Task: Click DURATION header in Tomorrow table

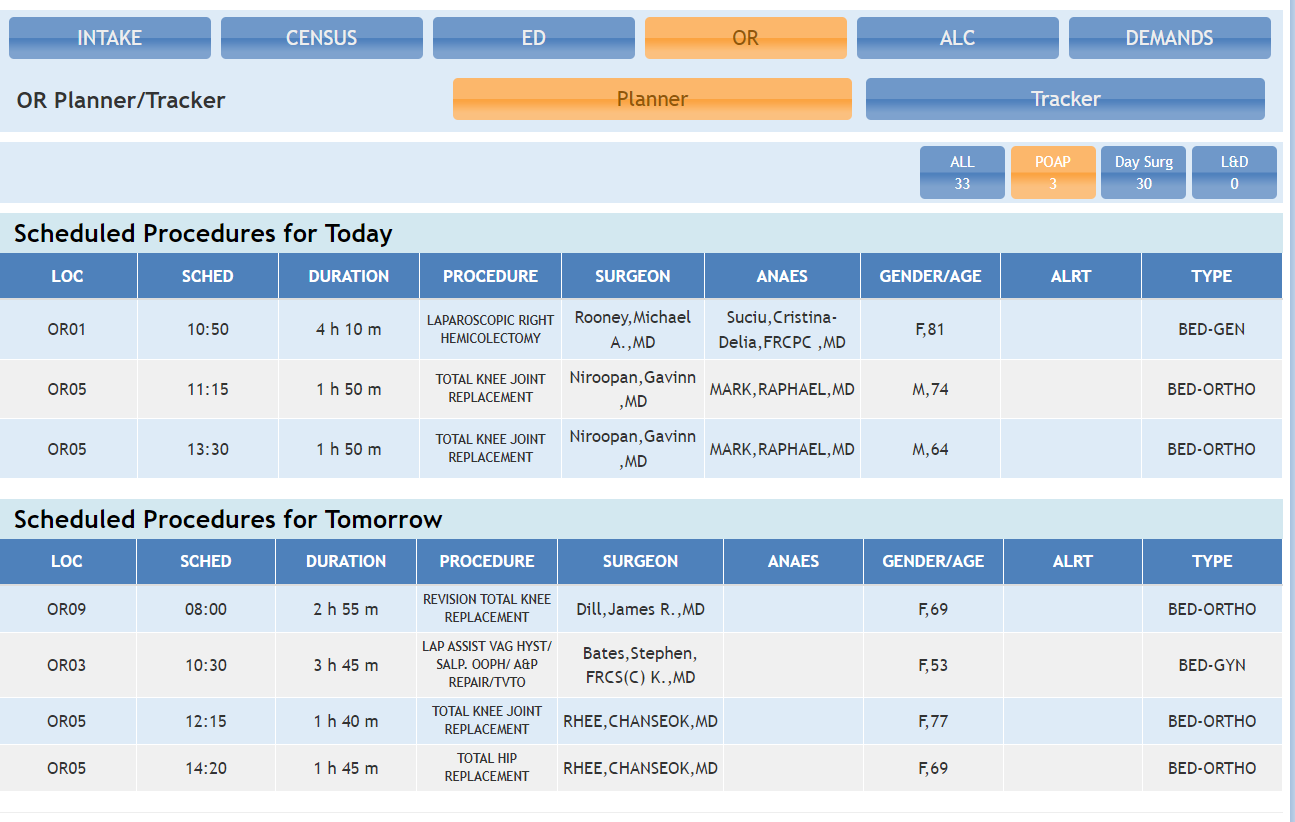Action: 346,561
